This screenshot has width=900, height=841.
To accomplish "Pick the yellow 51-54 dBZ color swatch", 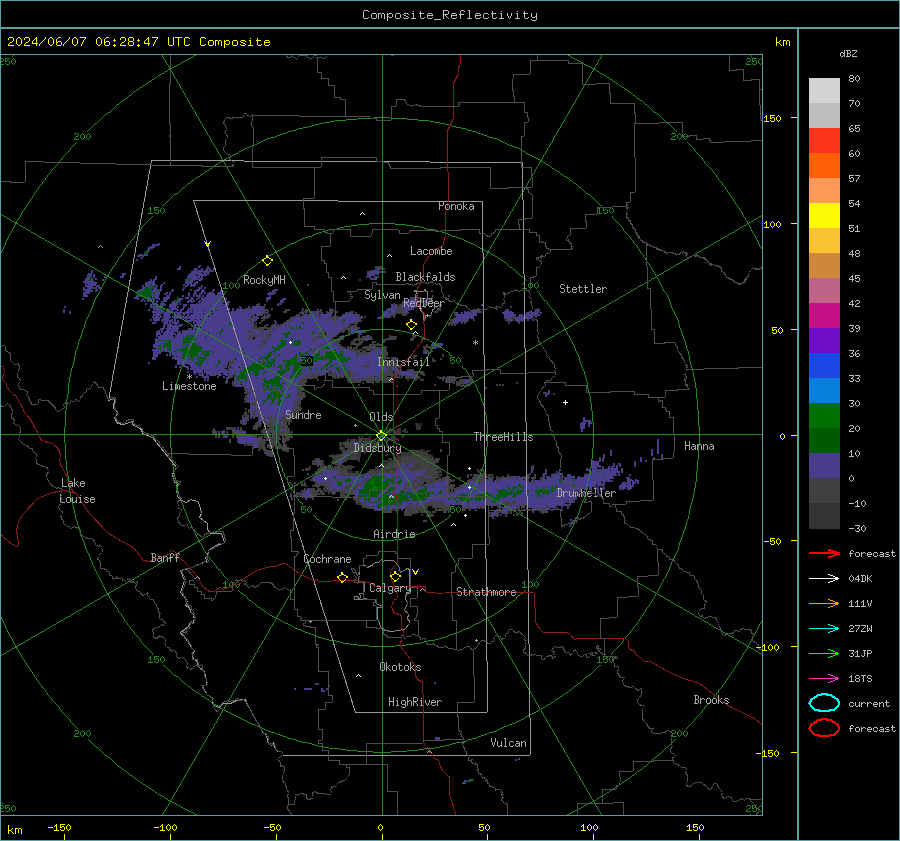I will point(824,216).
